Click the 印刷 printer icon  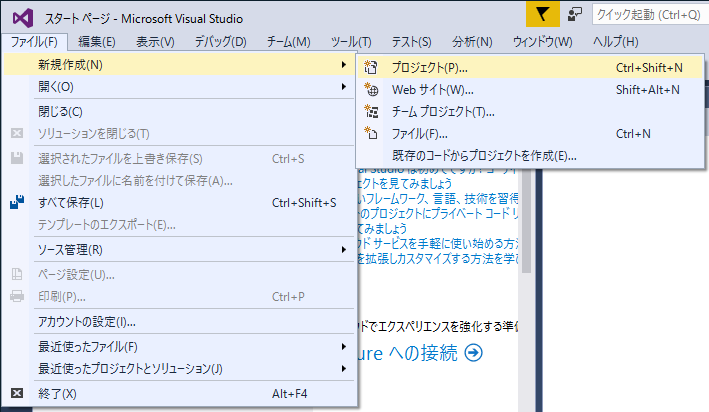(x=17, y=296)
